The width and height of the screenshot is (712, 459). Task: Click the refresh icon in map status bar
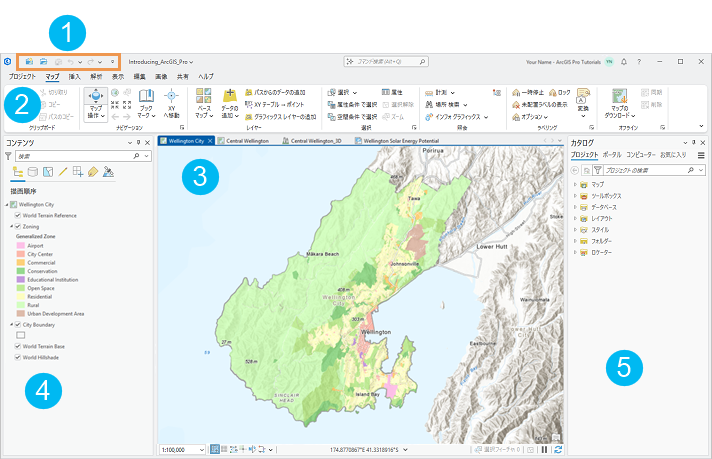558,449
